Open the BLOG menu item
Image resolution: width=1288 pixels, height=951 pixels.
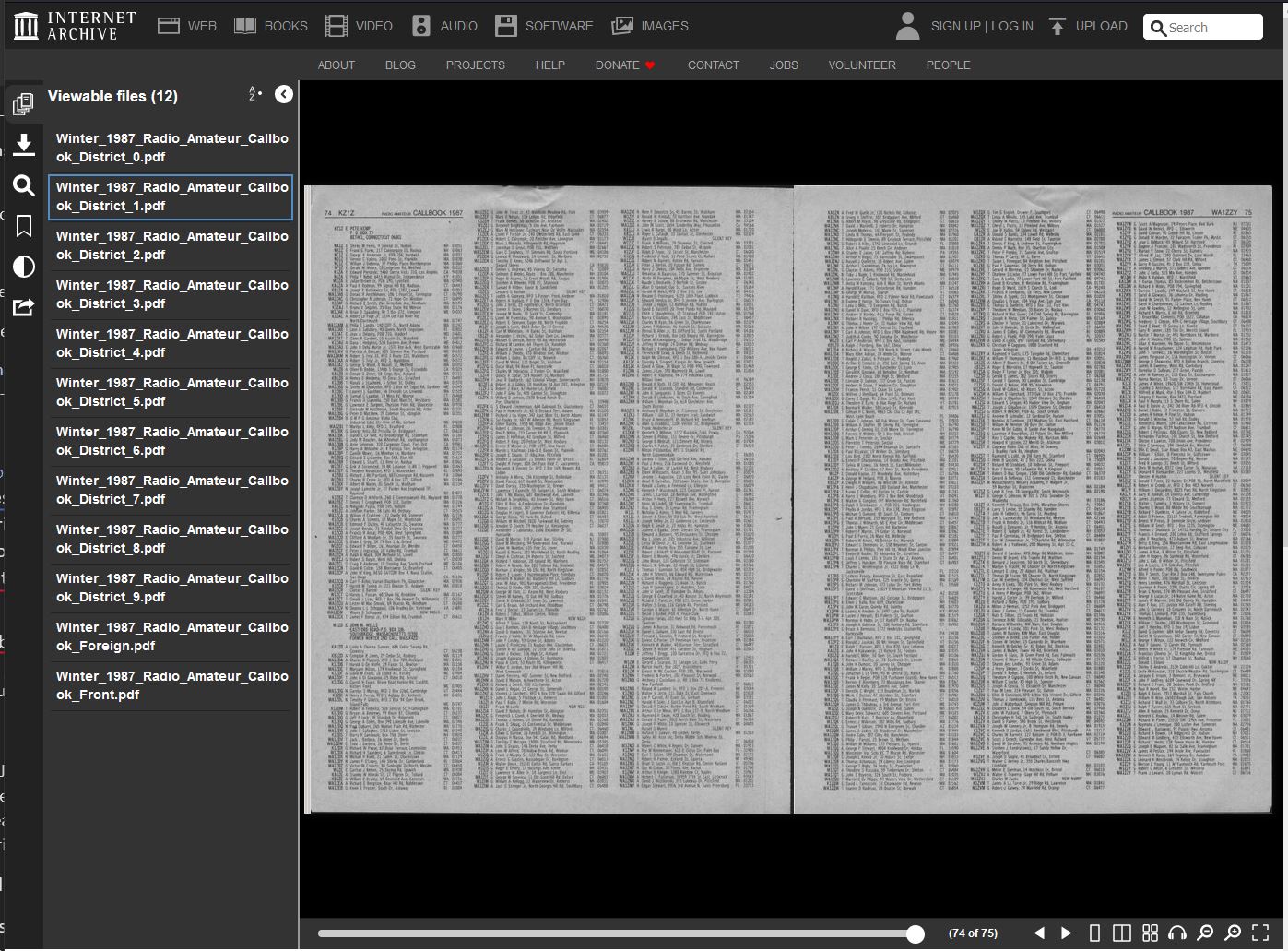pos(400,65)
